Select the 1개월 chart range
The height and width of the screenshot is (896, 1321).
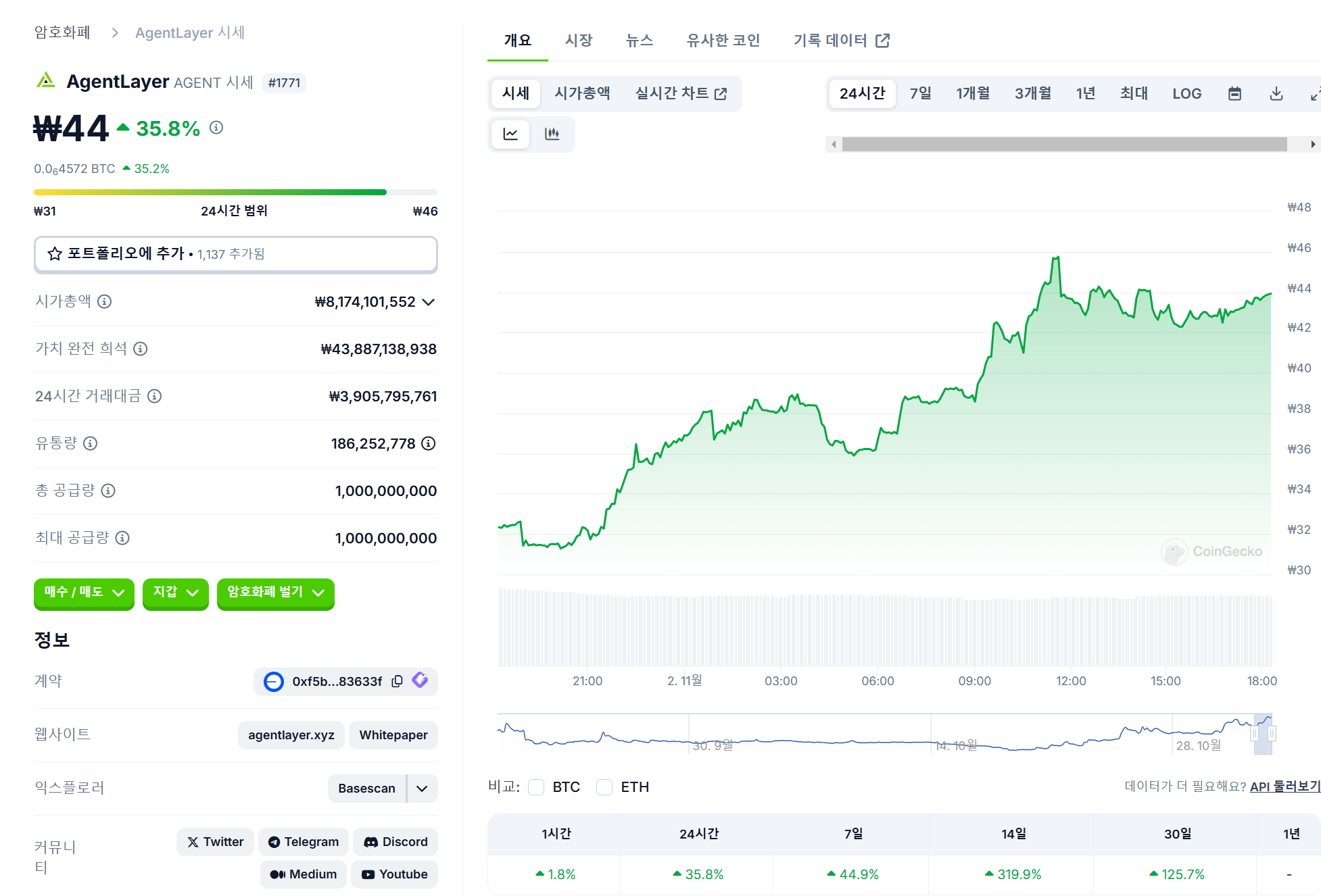tap(973, 93)
